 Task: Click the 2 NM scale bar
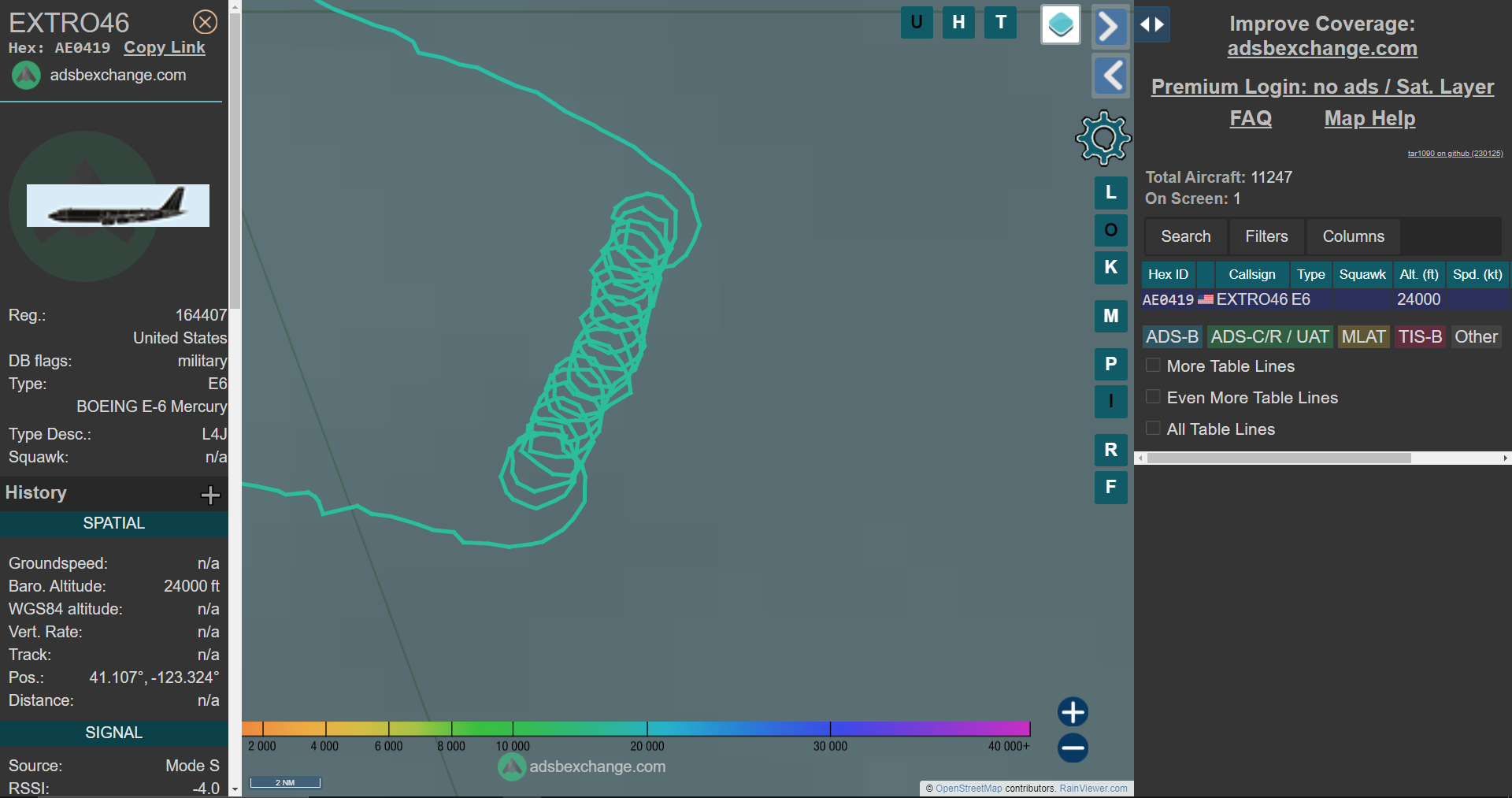(285, 782)
